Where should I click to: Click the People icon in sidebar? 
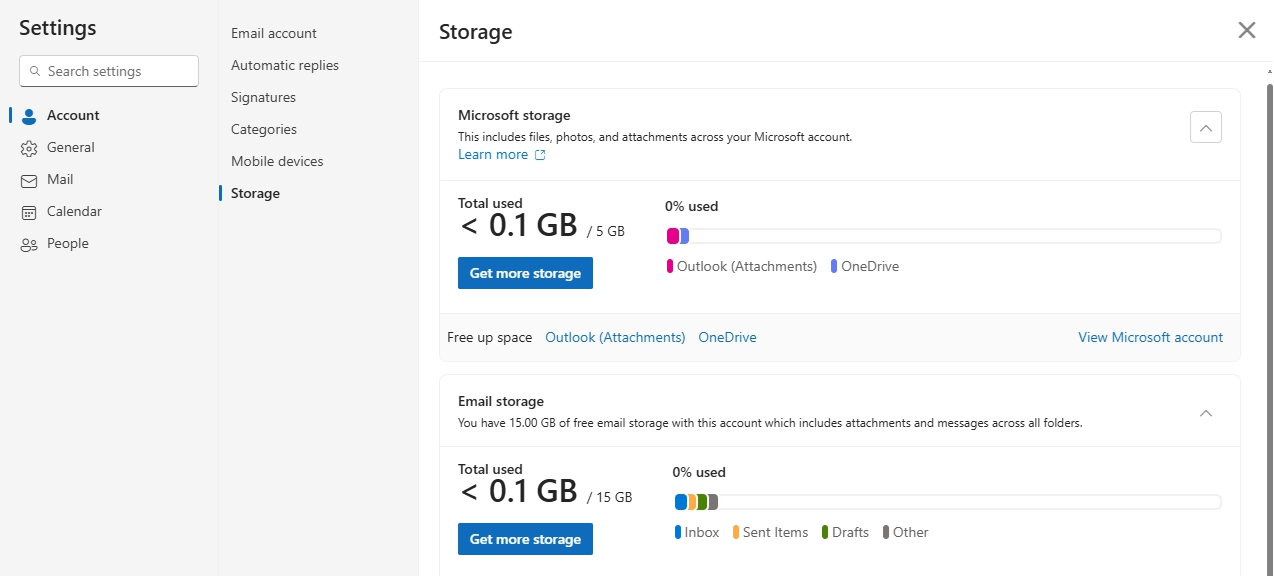[x=29, y=244]
